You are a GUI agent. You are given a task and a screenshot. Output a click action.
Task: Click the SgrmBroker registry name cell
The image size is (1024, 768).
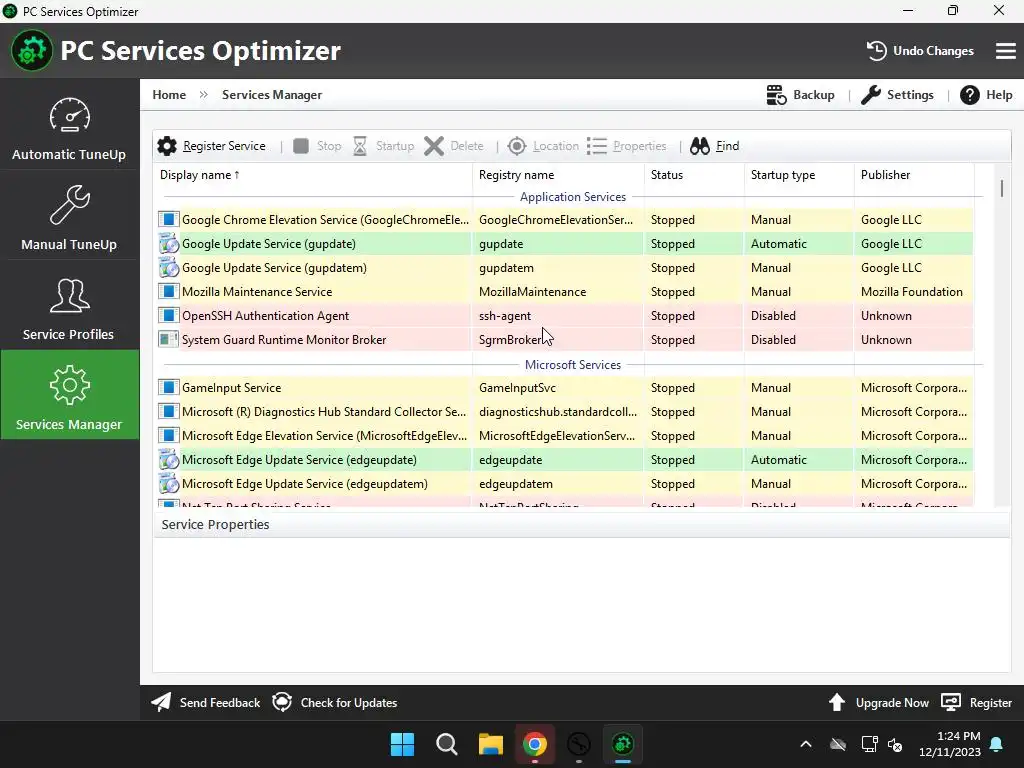point(558,340)
